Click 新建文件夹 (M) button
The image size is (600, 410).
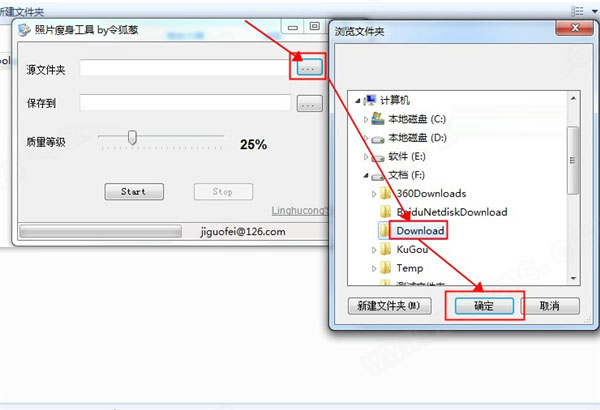[x=390, y=306]
